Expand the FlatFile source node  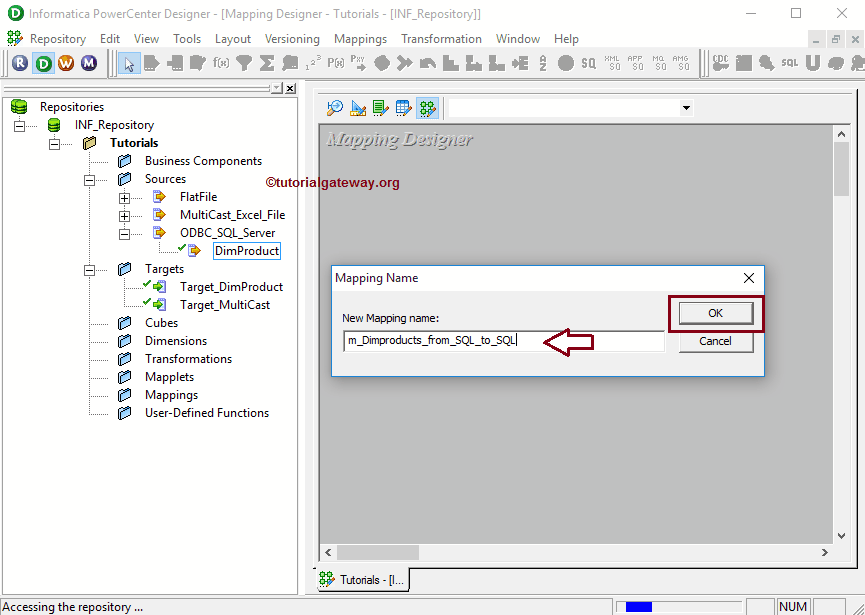pos(124,196)
